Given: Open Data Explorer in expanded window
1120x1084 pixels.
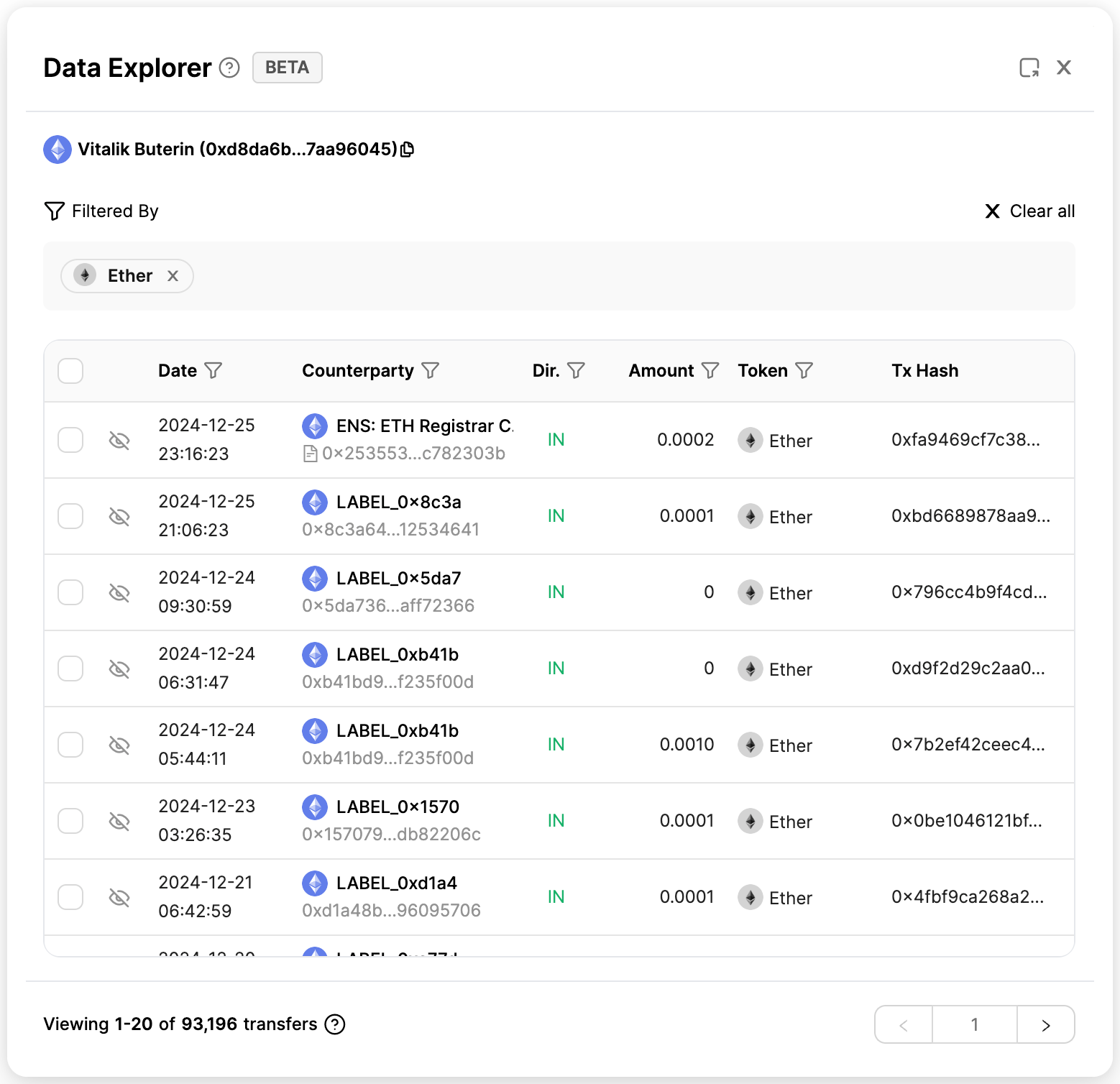Looking at the screenshot, I should pos(1029,68).
